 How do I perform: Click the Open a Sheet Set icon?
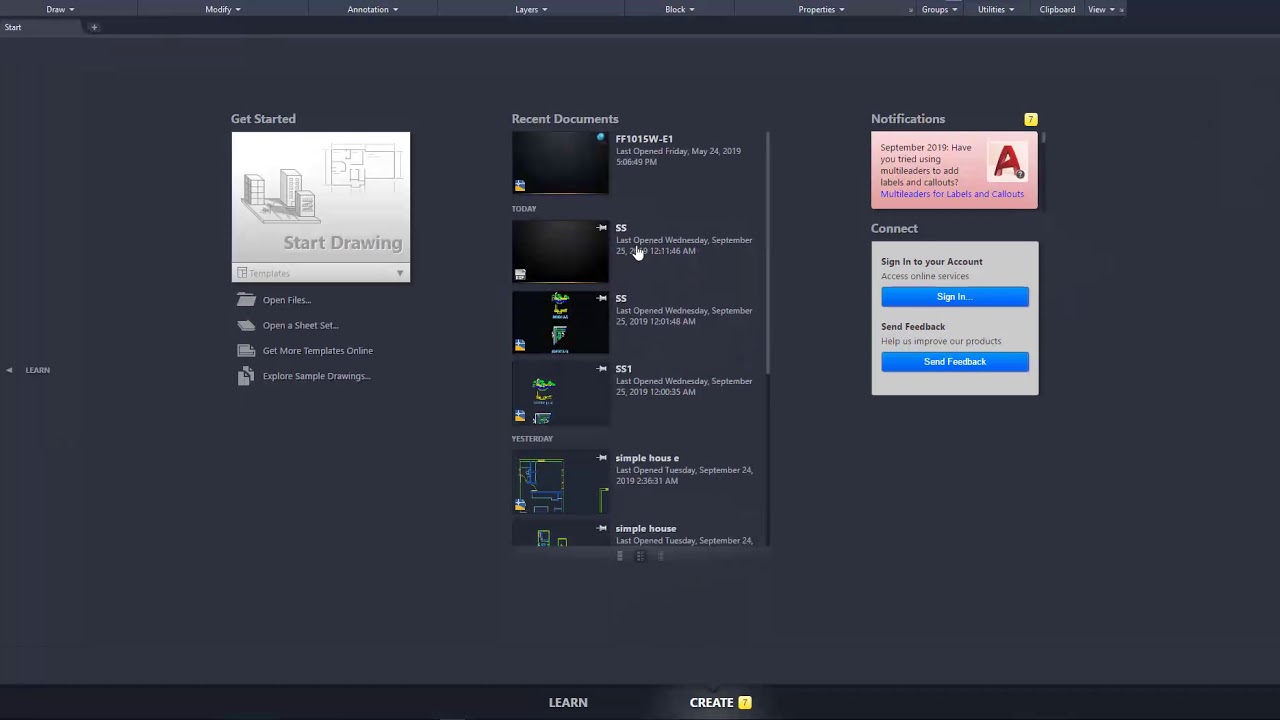(x=246, y=325)
